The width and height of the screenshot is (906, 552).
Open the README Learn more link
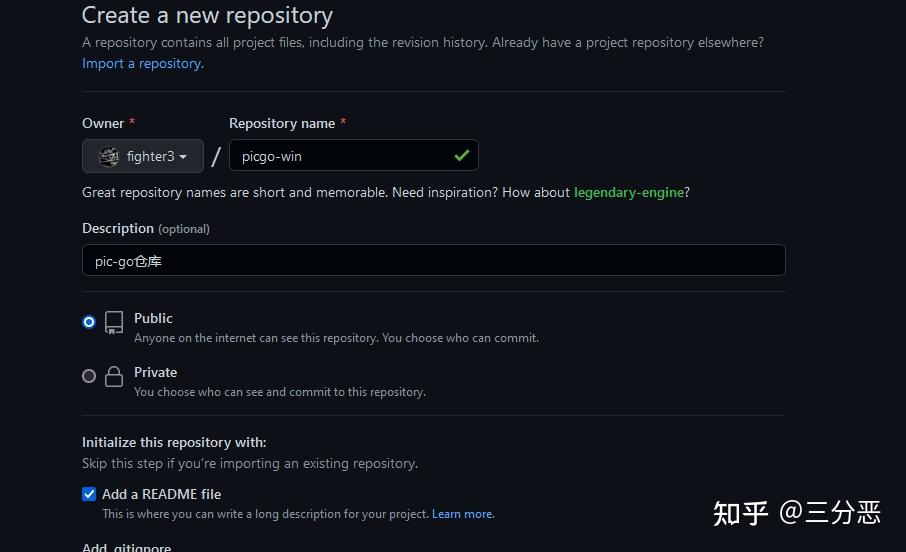pyautogui.click(x=462, y=514)
